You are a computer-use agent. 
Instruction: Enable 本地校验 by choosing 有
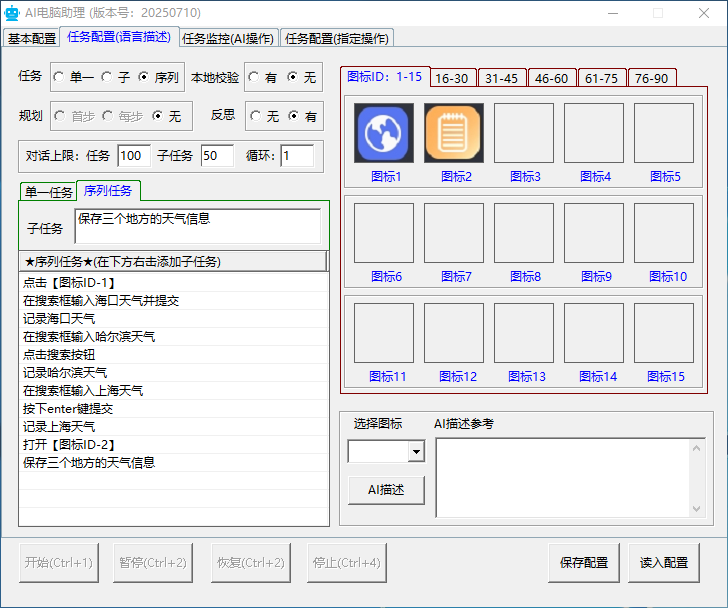[x=255, y=77]
